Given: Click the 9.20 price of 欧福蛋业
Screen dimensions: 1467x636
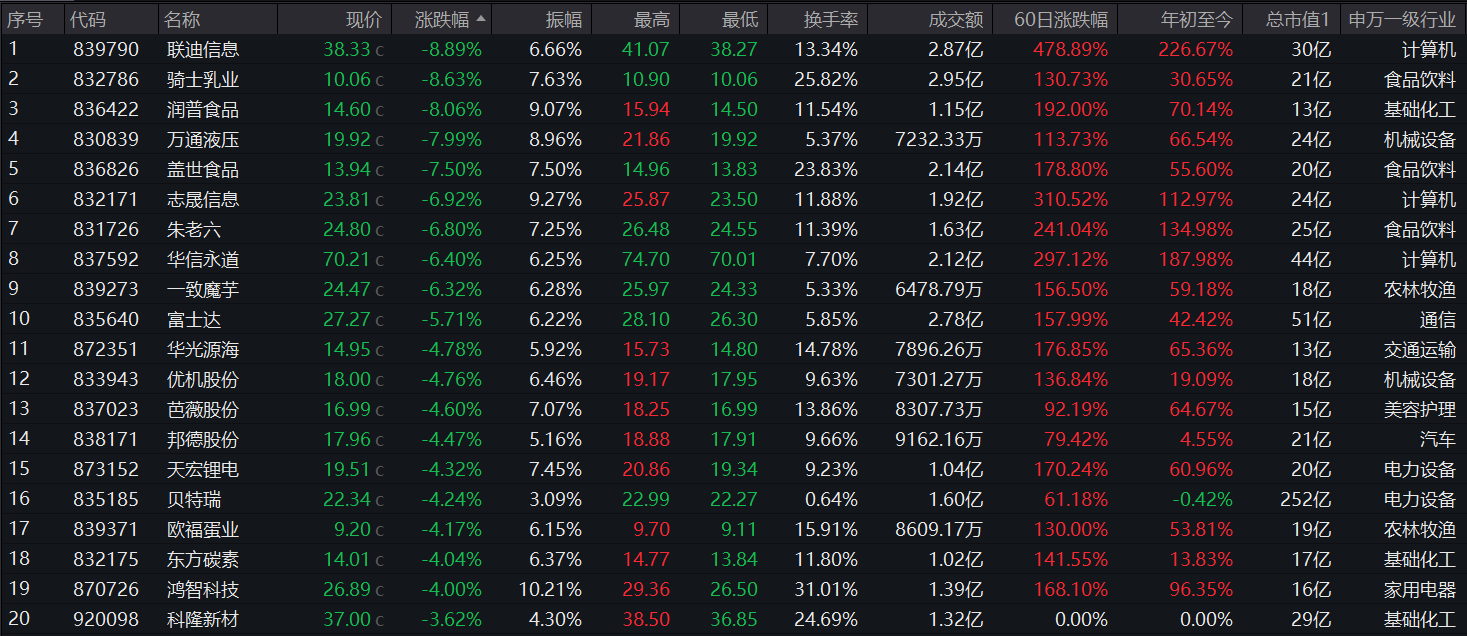Looking at the screenshot, I should [x=351, y=529].
